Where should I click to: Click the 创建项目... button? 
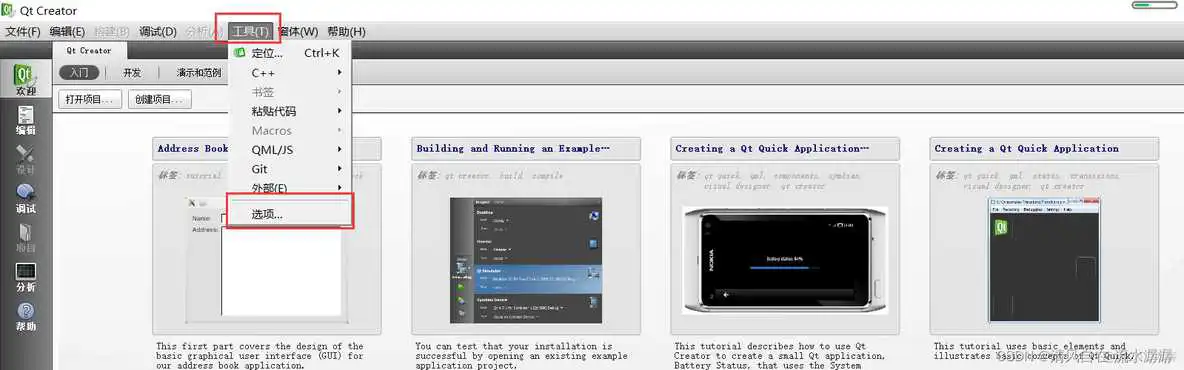[159, 100]
